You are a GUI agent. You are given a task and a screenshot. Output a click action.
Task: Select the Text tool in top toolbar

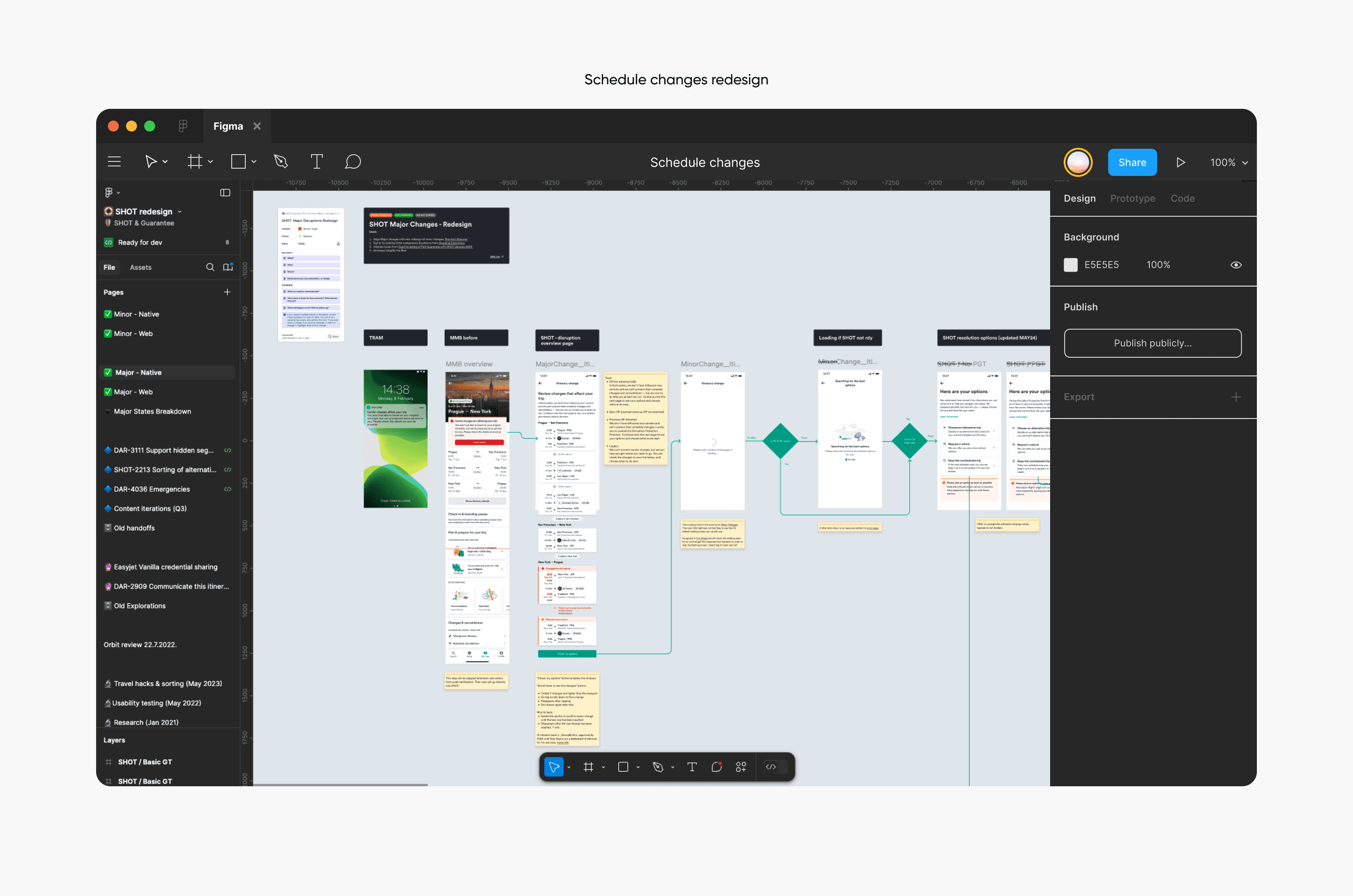pos(316,162)
